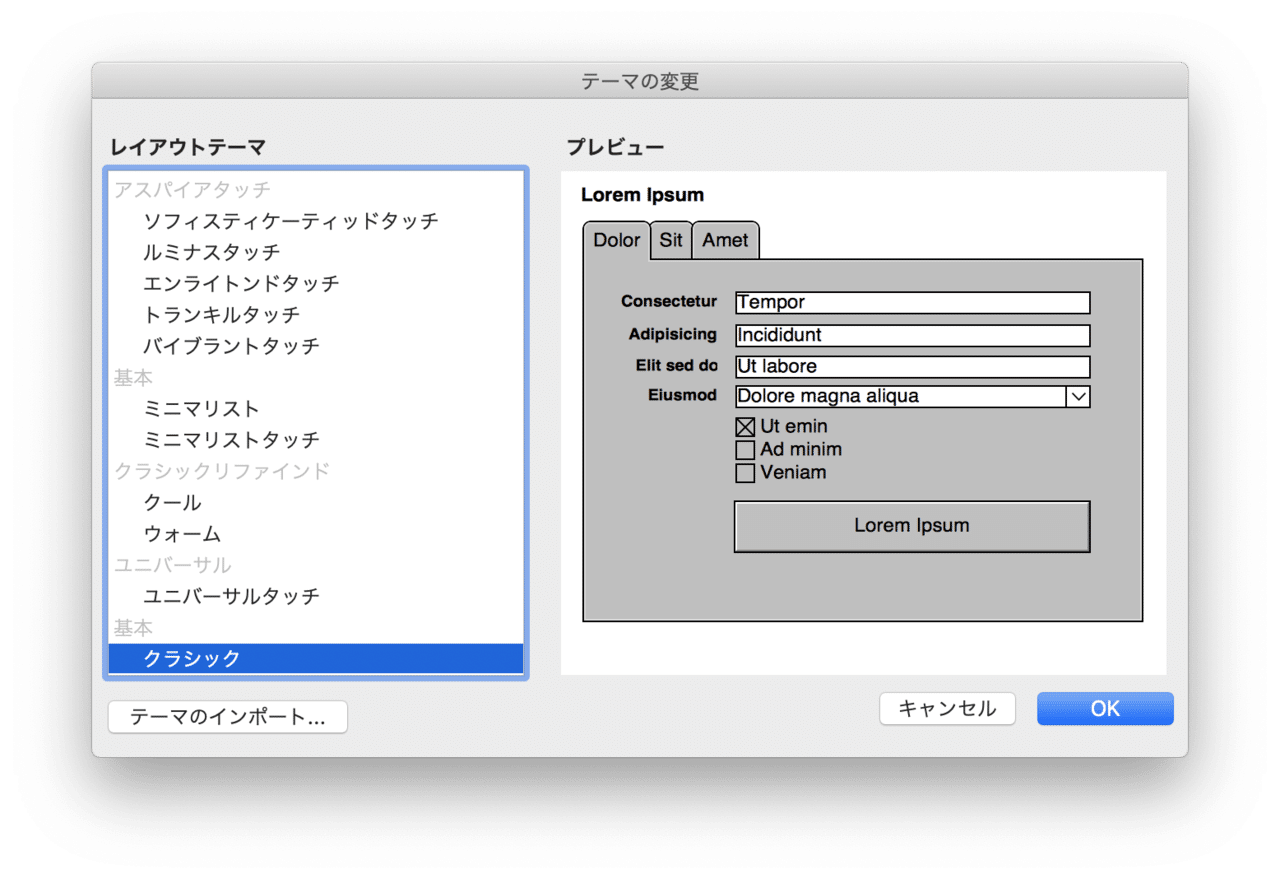Viewport: 1280px width, 879px height.
Task: Click テーマのインポート to import a theme
Action: (x=227, y=717)
